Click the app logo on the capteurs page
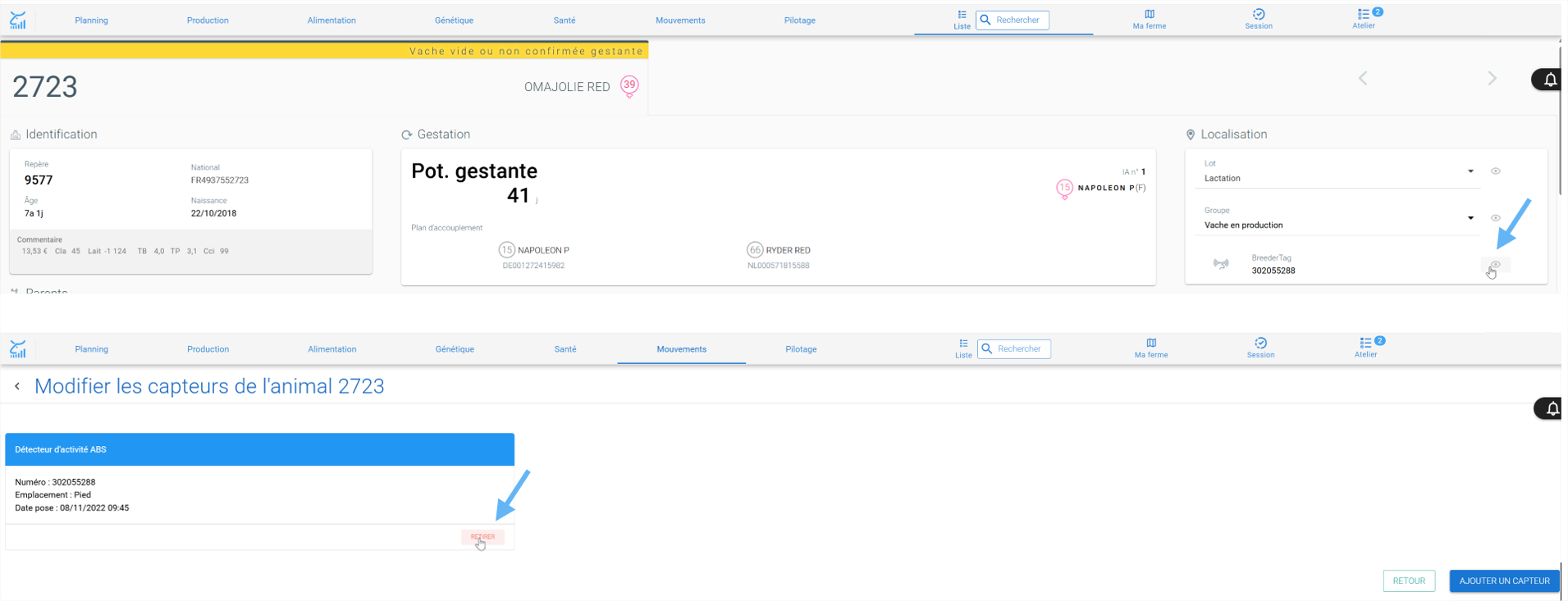Viewport: 1568px width, 601px height. [18, 349]
